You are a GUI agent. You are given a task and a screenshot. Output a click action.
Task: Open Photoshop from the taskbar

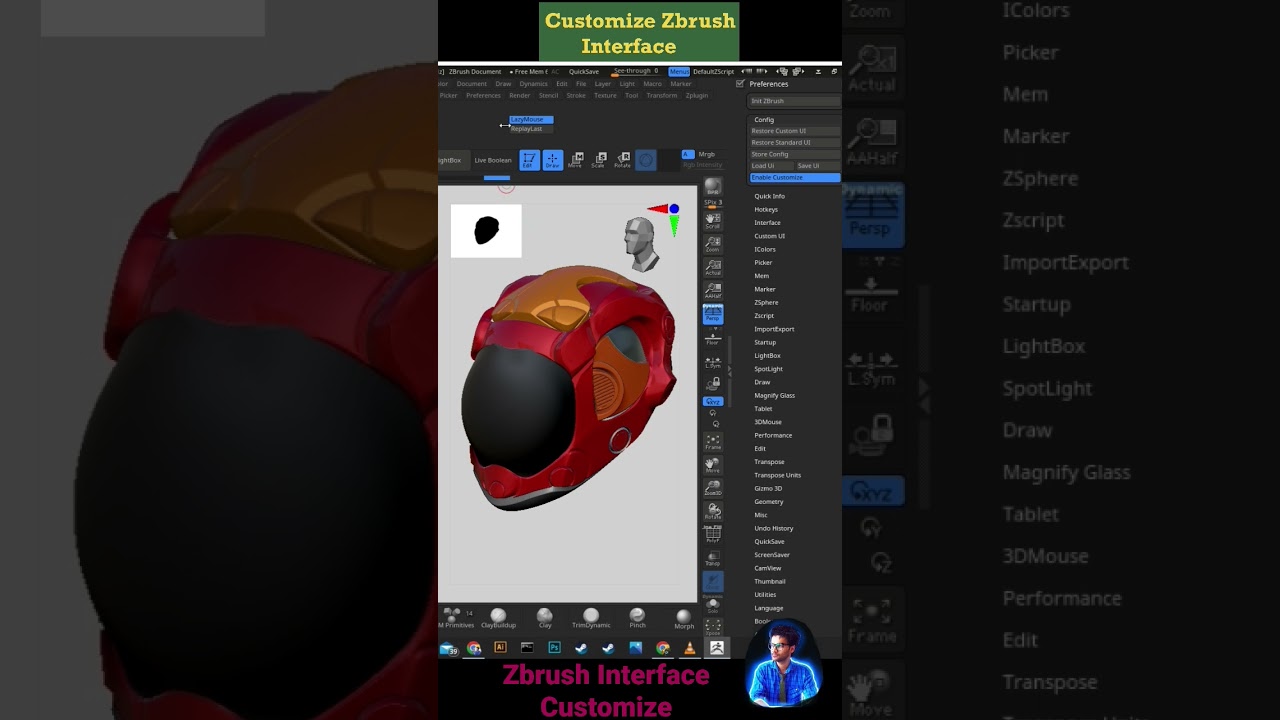[x=554, y=648]
